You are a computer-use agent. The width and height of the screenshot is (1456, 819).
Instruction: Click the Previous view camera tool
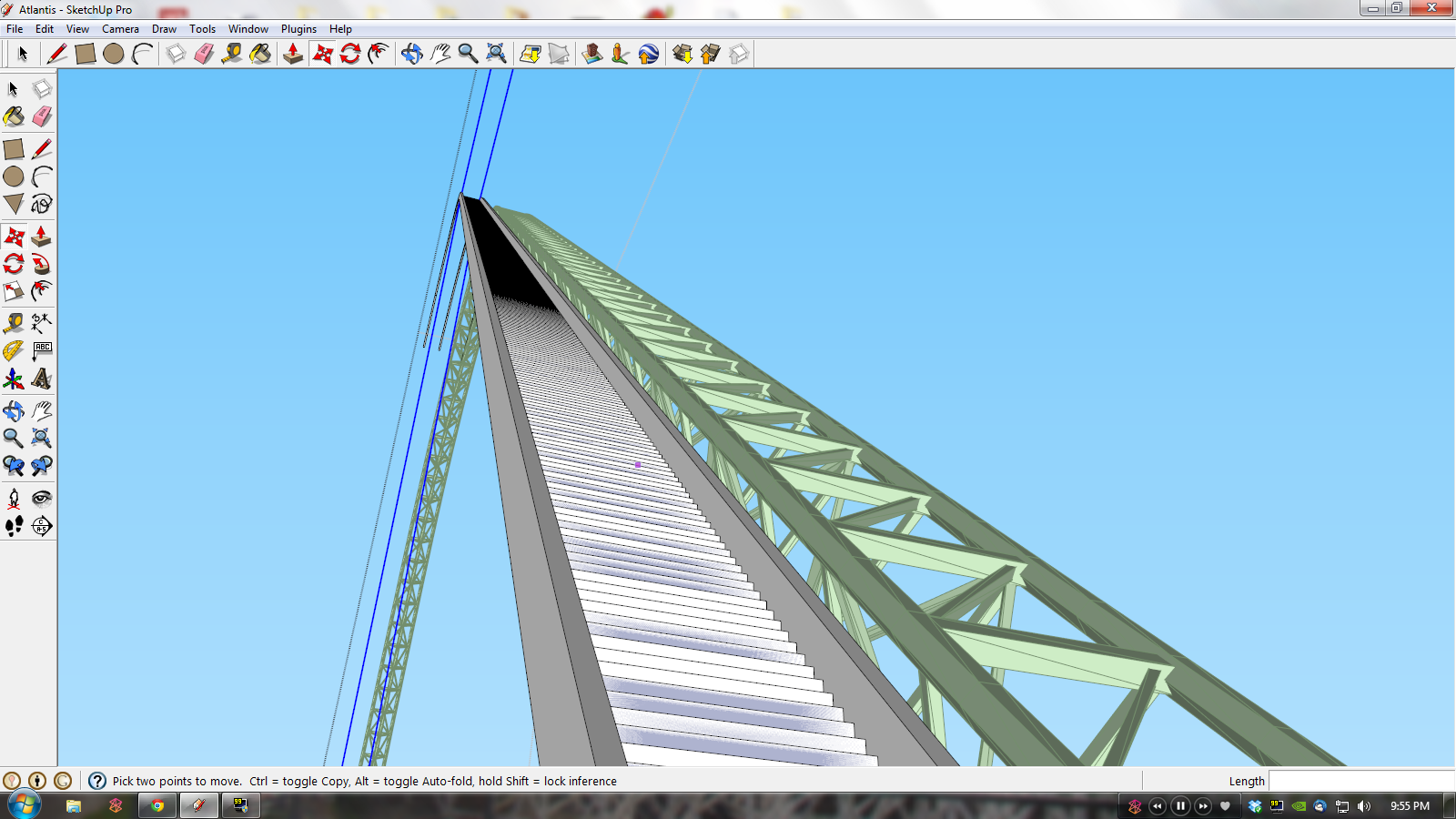14,466
